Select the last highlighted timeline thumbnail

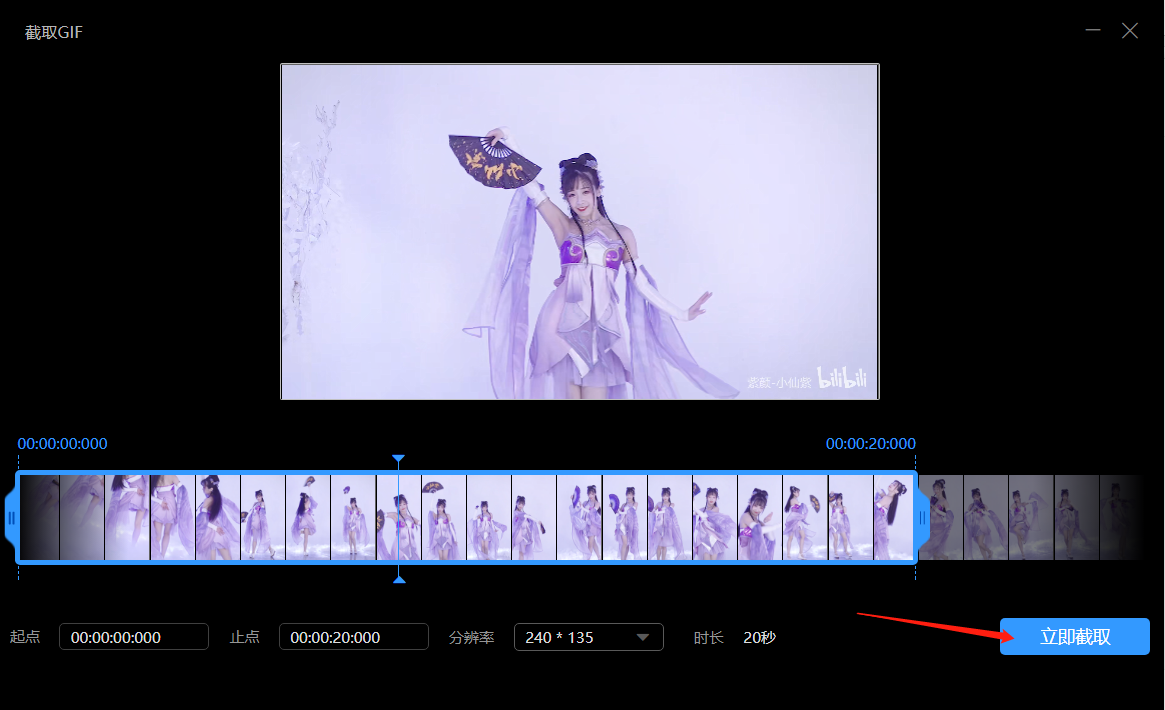[894, 518]
